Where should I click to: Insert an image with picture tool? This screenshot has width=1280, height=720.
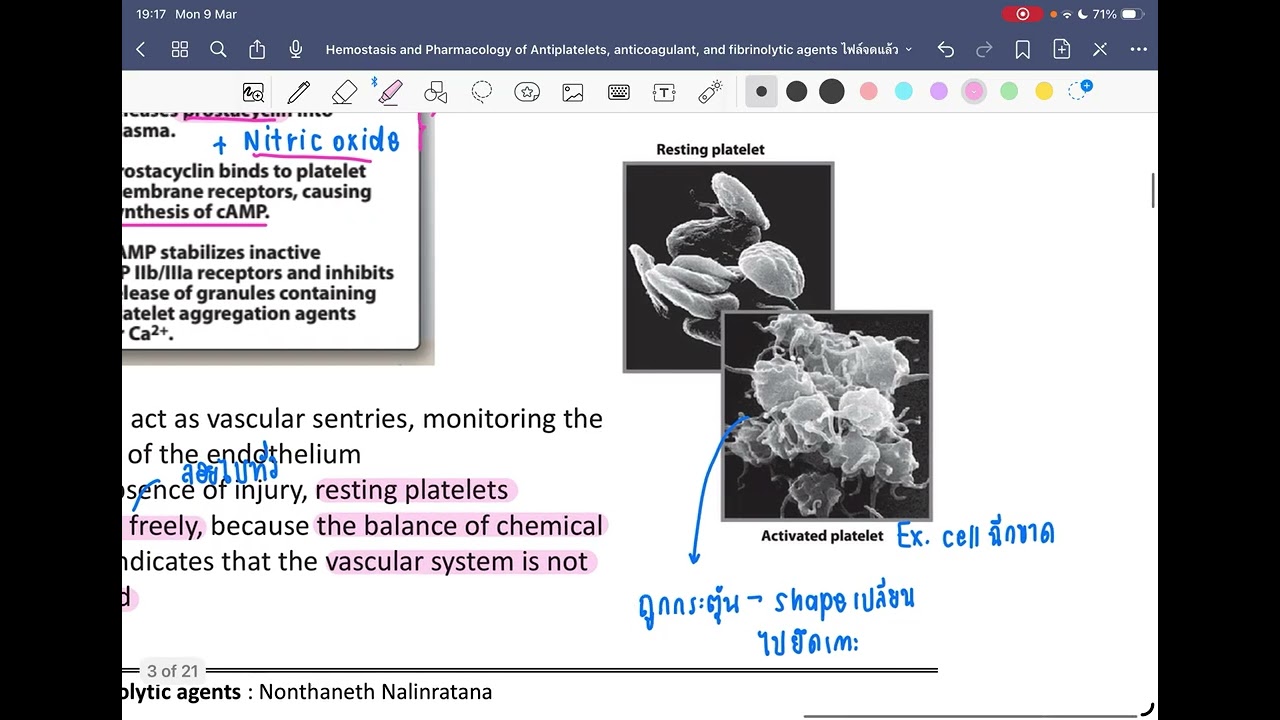(573, 92)
